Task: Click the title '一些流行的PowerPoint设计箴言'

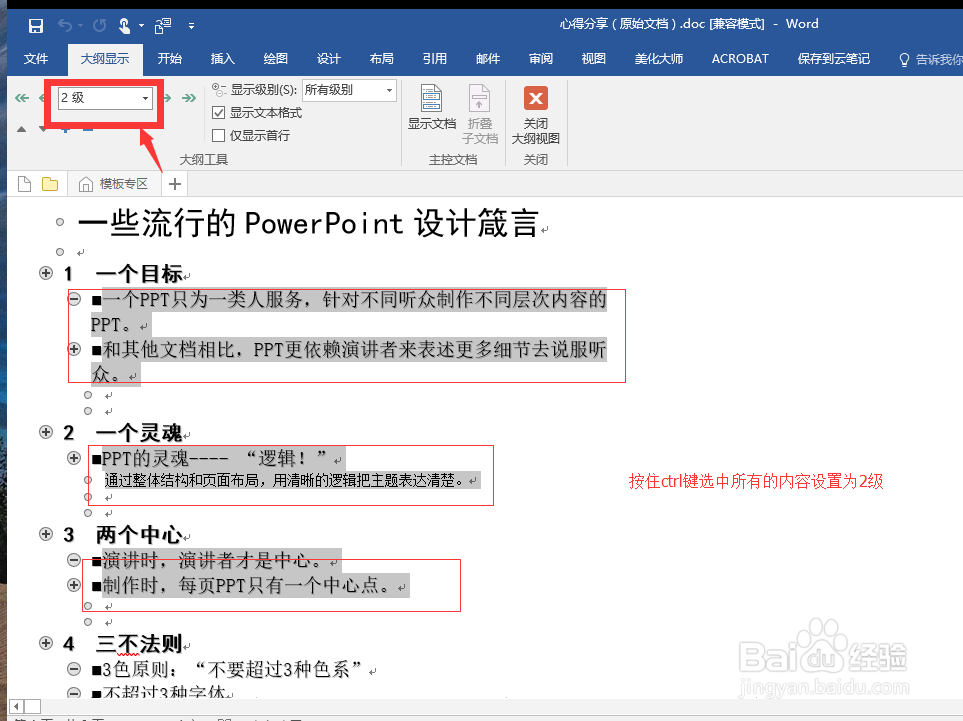Action: [x=308, y=222]
